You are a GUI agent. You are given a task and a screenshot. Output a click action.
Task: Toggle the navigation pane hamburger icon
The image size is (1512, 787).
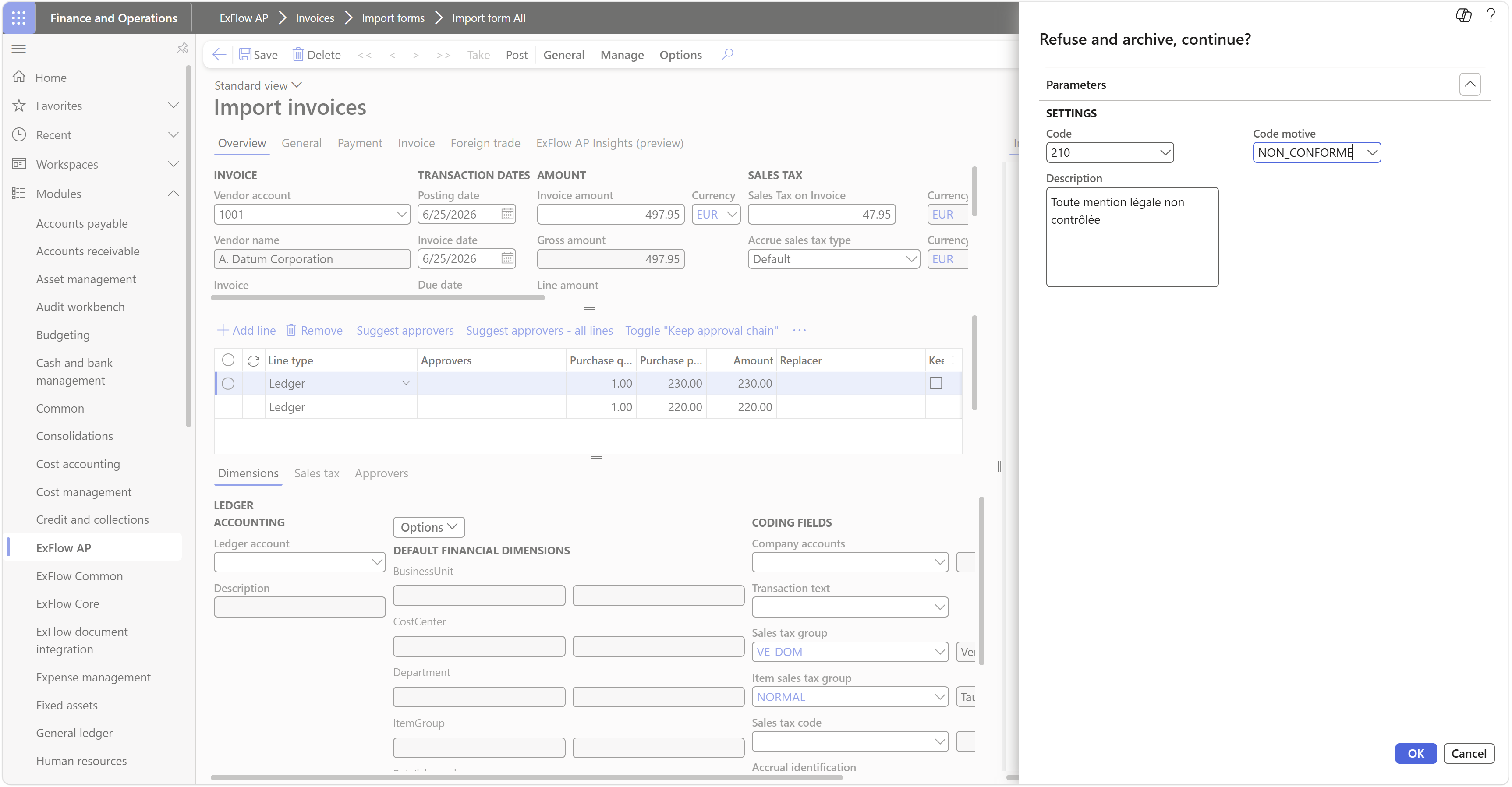pos(19,48)
